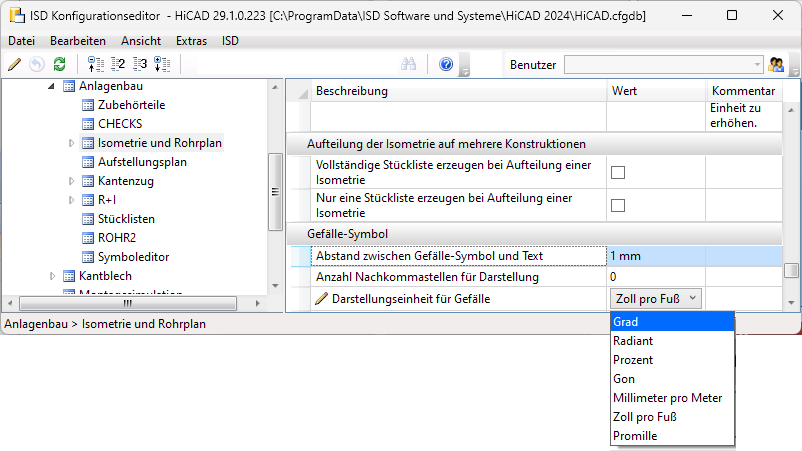The image size is (802, 451).
Task: Click the expand level 1 tree icon
Action: click(x=96, y=64)
